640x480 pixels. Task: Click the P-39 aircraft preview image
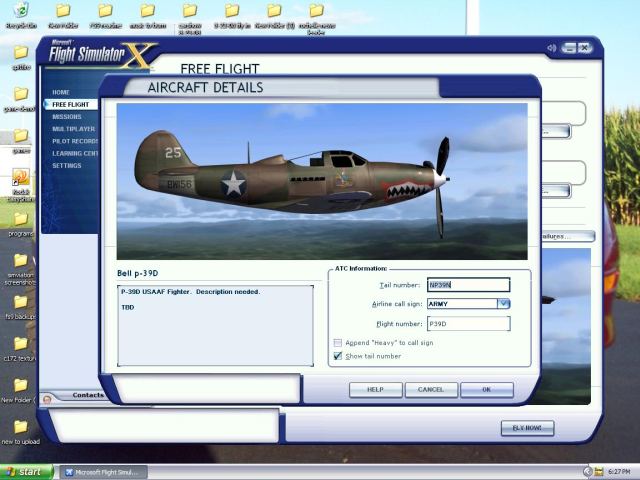(x=322, y=181)
